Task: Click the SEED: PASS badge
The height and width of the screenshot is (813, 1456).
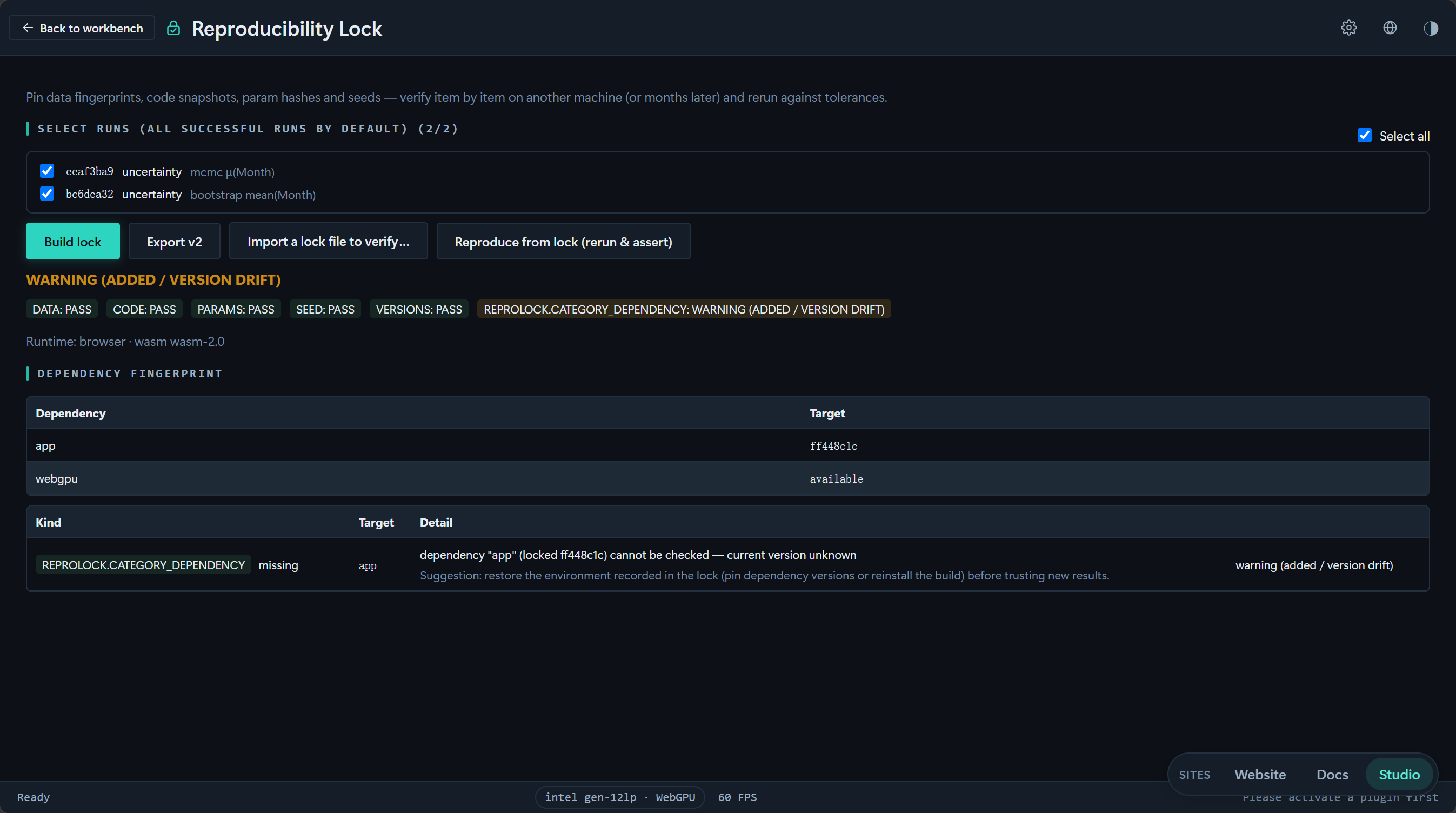Action: coord(325,309)
